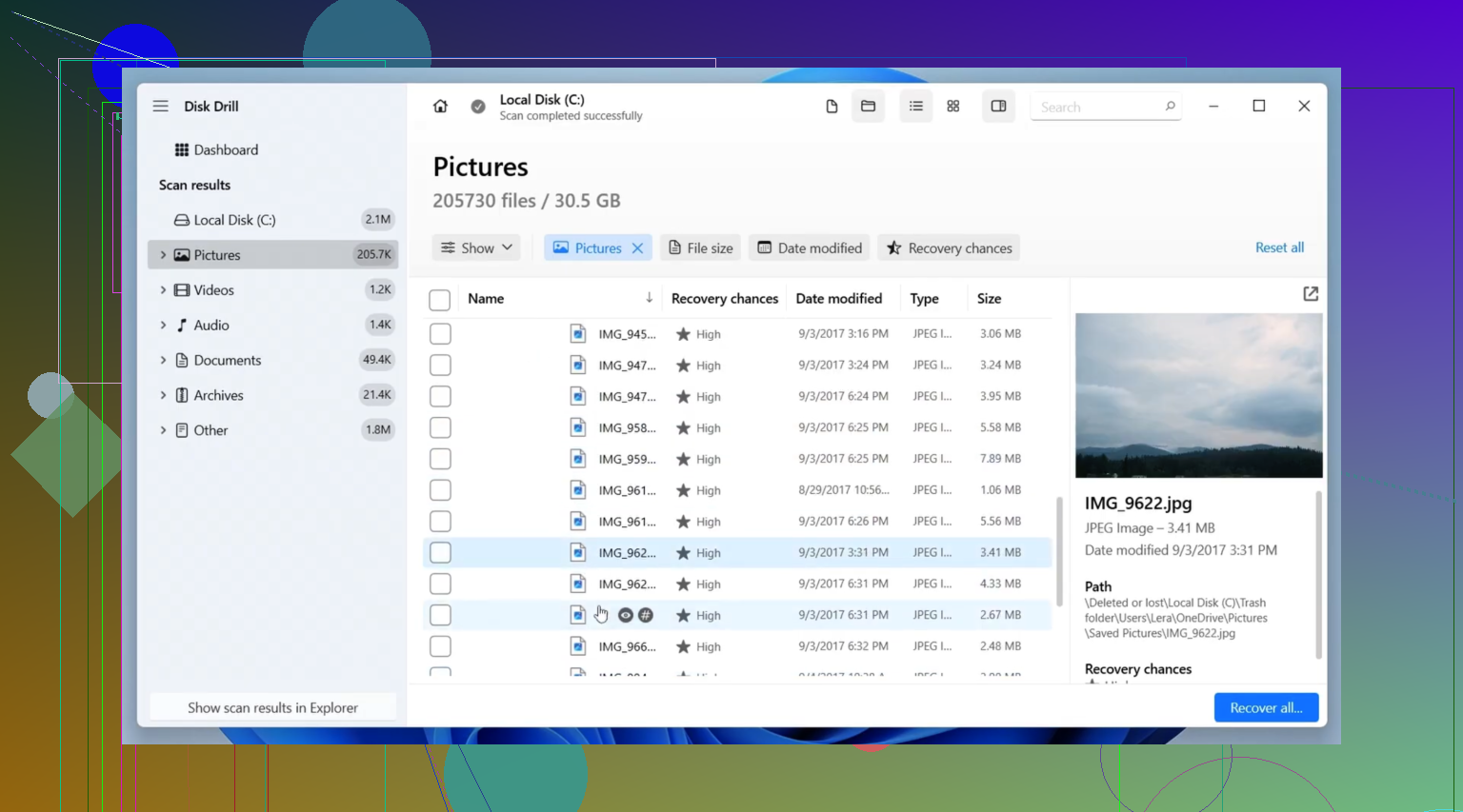The height and width of the screenshot is (812, 1463).
Task: Click Reset all filters link
Action: point(1279,248)
